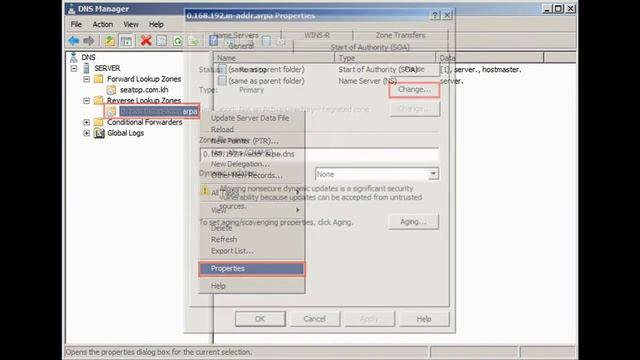Collapse the SERVER tree node
The height and width of the screenshot is (360, 640).
(74, 68)
